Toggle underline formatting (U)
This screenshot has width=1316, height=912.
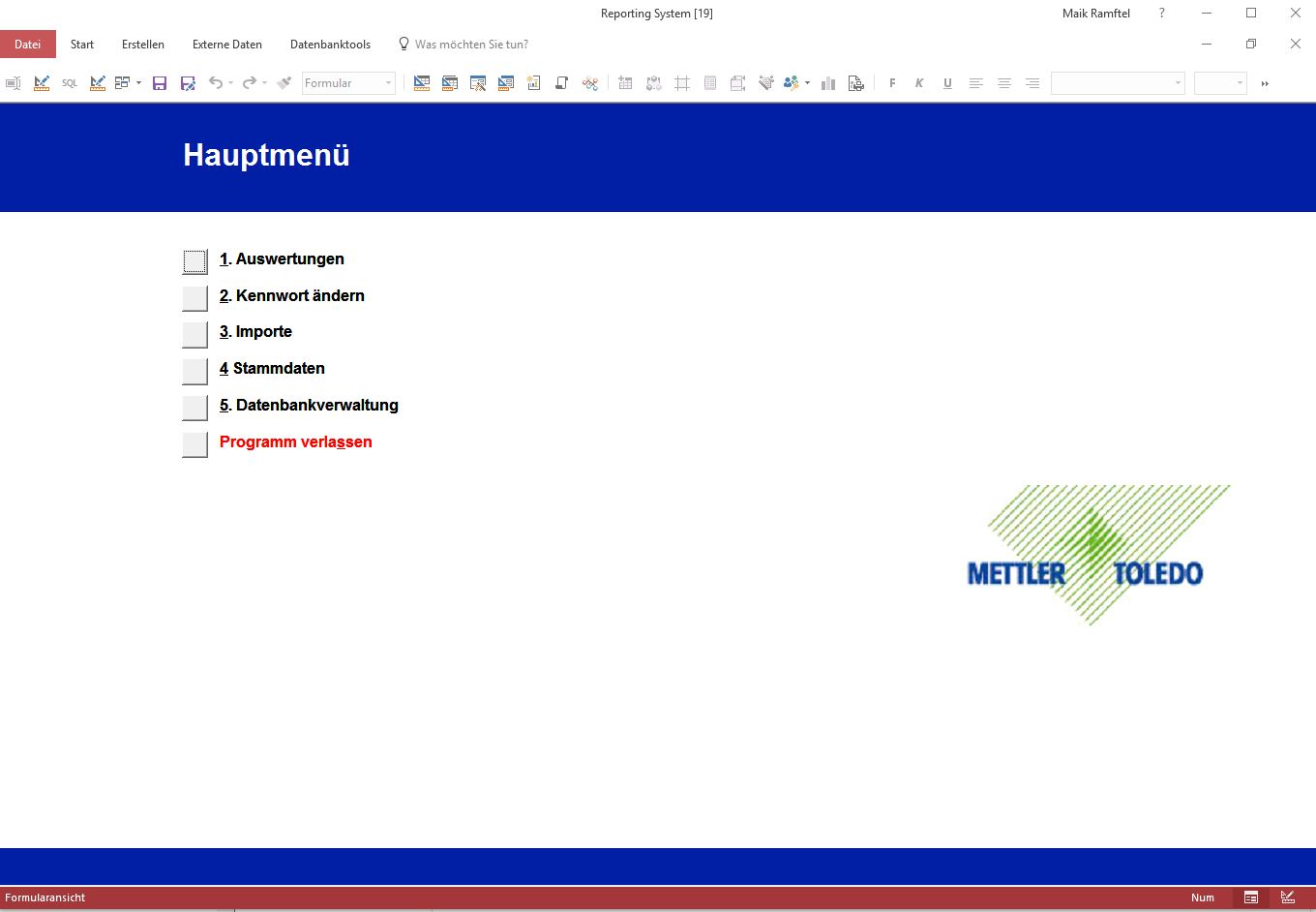tap(947, 83)
